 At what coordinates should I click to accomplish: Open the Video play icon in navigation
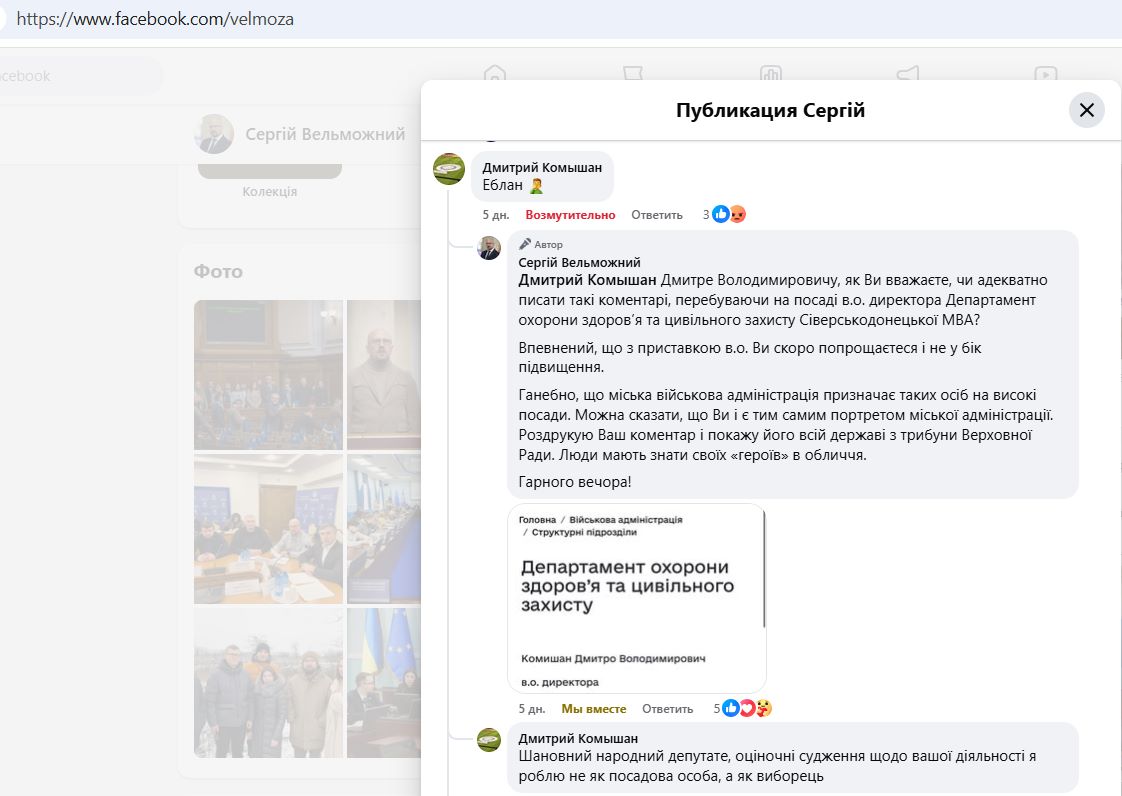tap(1045, 75)
